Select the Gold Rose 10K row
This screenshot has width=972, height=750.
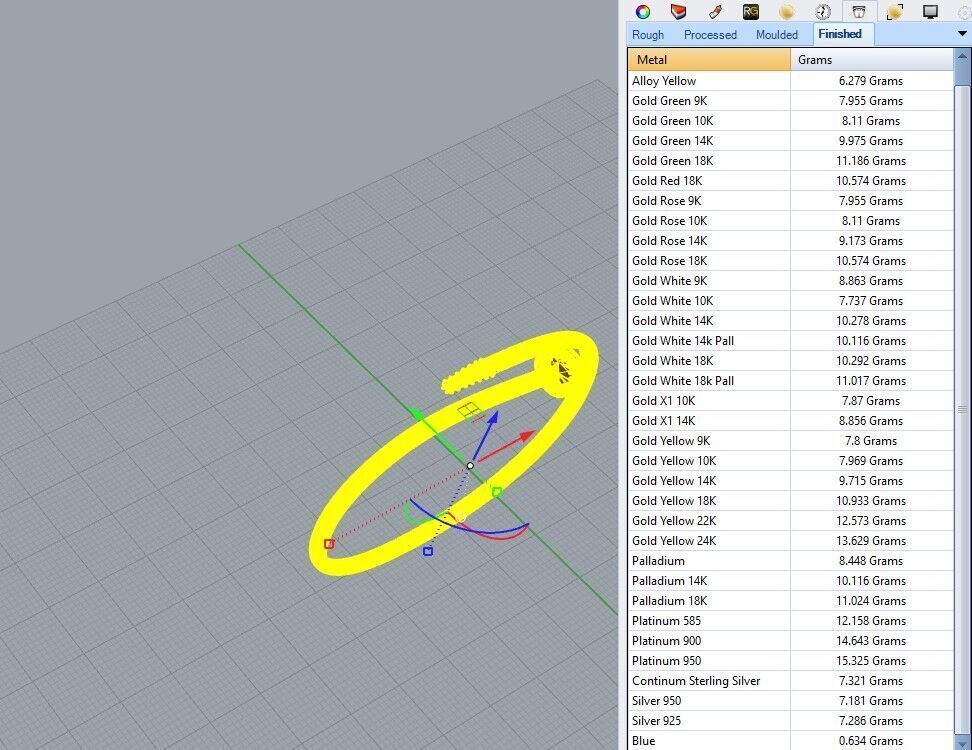[x=790, y=221]
